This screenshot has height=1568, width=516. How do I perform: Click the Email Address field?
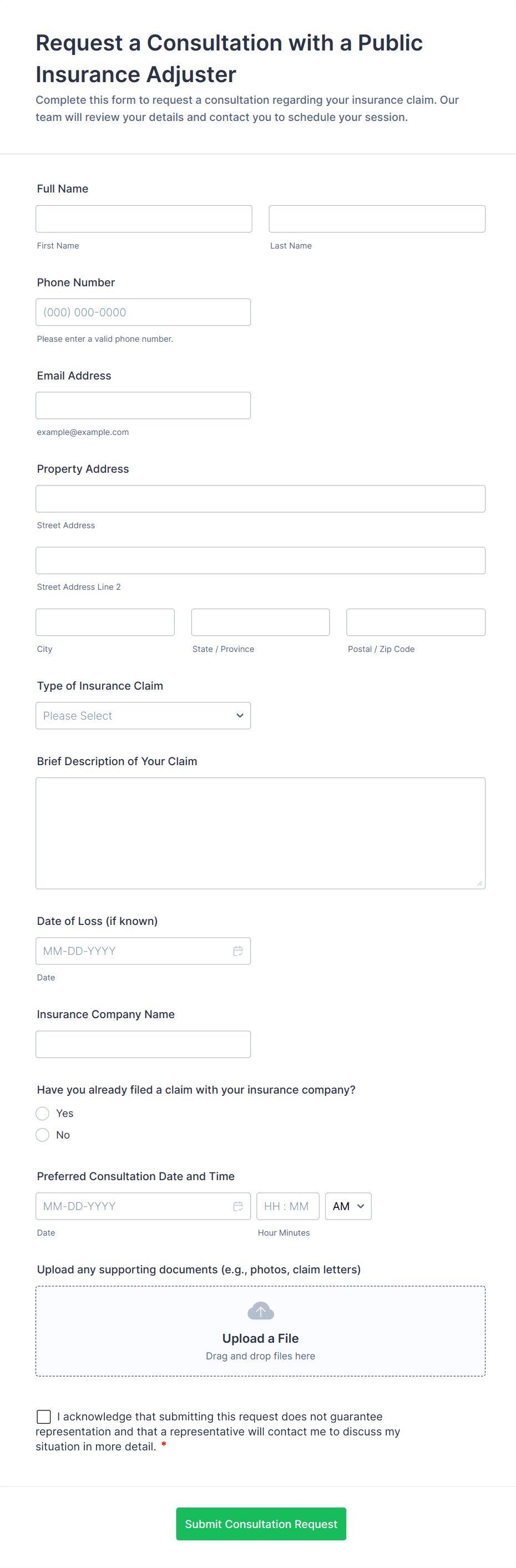(x=143, y=406)
